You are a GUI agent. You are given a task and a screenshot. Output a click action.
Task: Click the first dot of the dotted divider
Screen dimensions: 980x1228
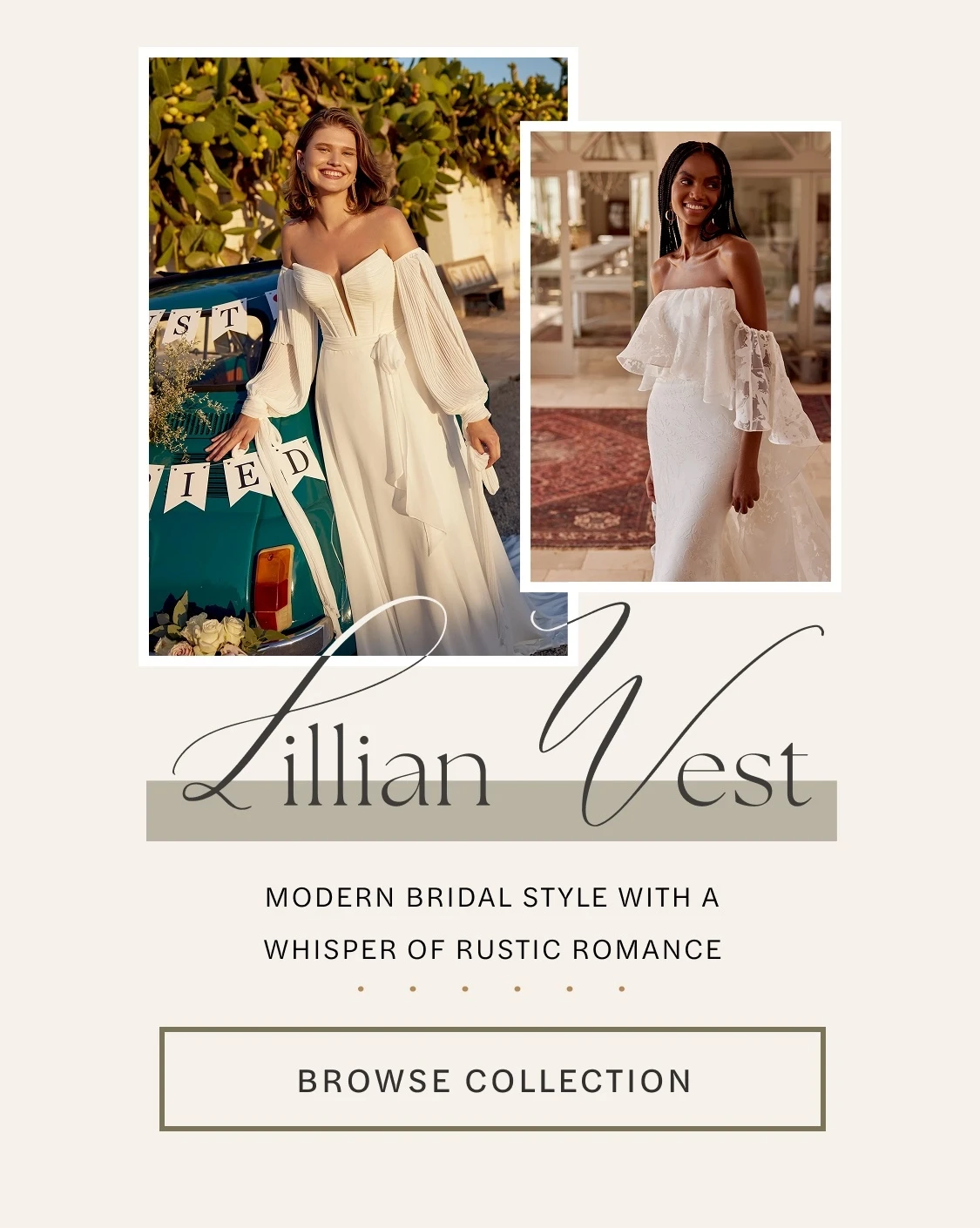(x=361, y=988)
